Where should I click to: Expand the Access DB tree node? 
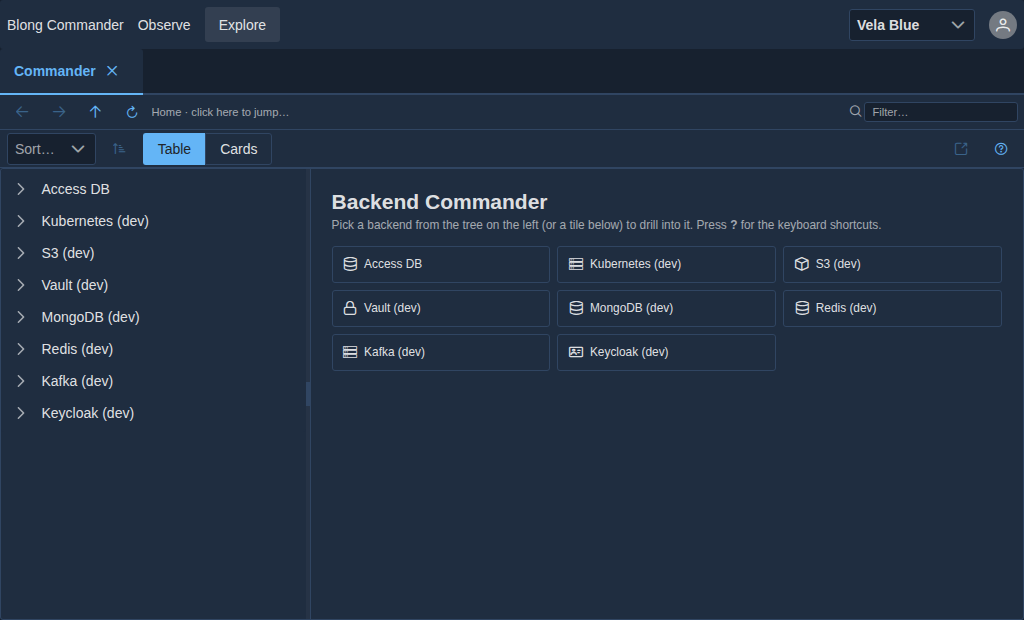click(21, 189)
